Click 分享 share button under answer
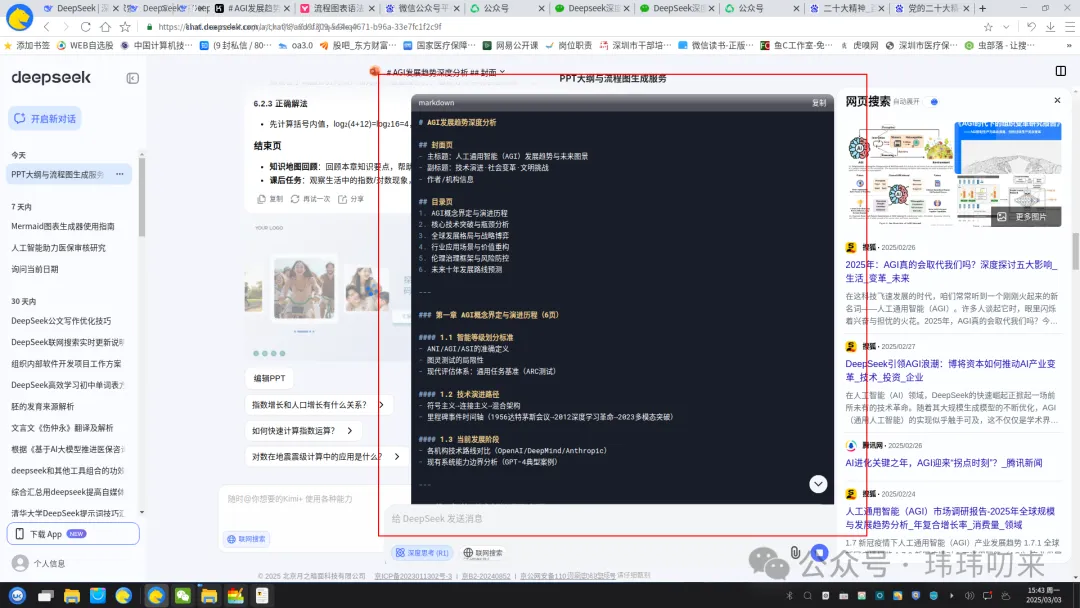 point(351,199)
